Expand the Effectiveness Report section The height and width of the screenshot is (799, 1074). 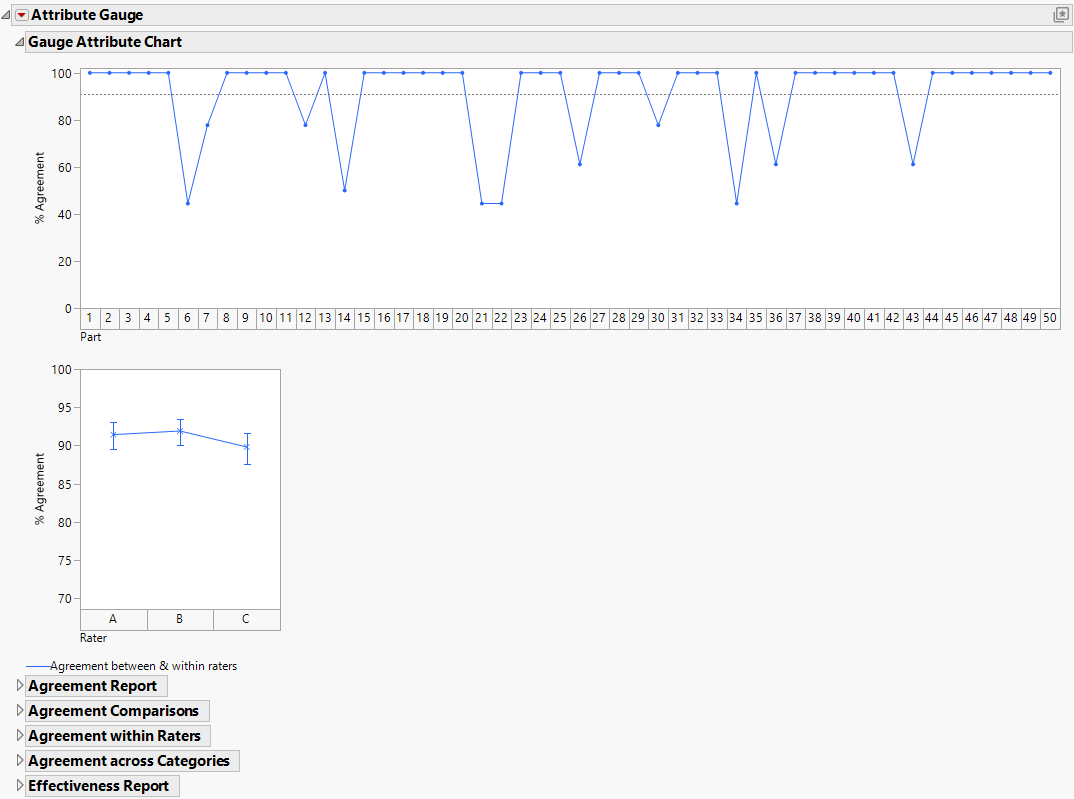[x=19, y=785]
